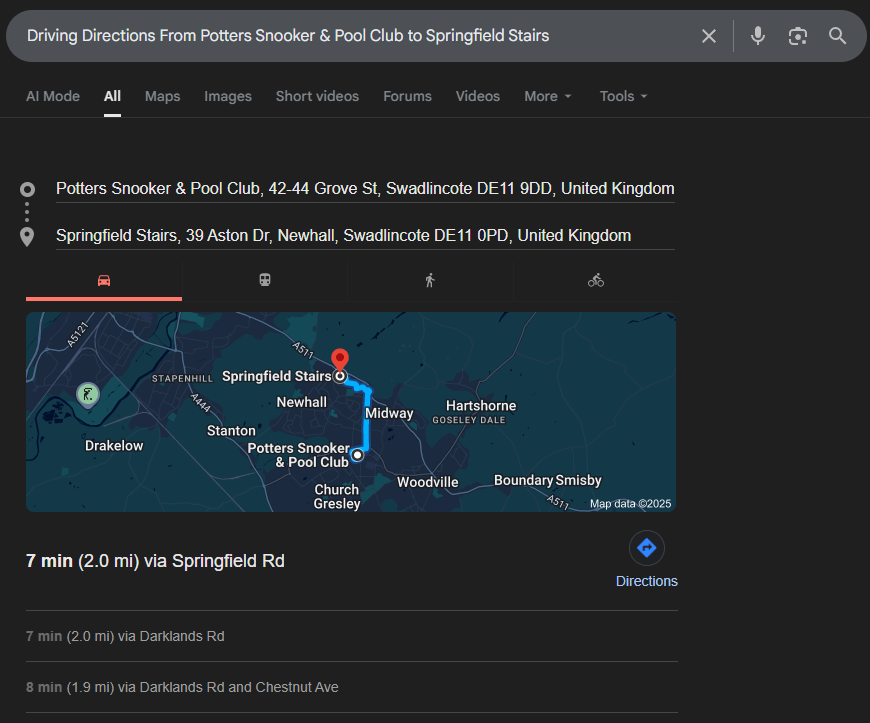The width and height of the screenshot is (870, 723).
Task: Clear the search box with X icon
Action: pos(709,36)
